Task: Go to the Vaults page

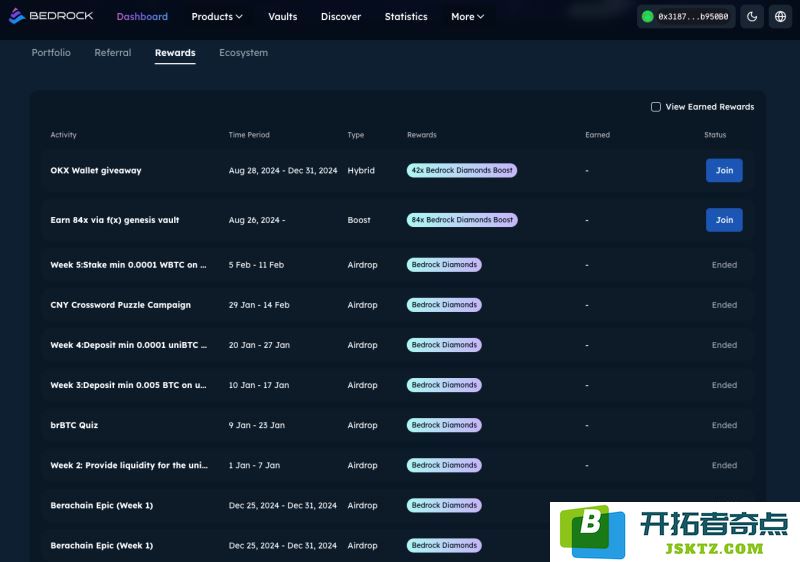Action: pos(283,16)
